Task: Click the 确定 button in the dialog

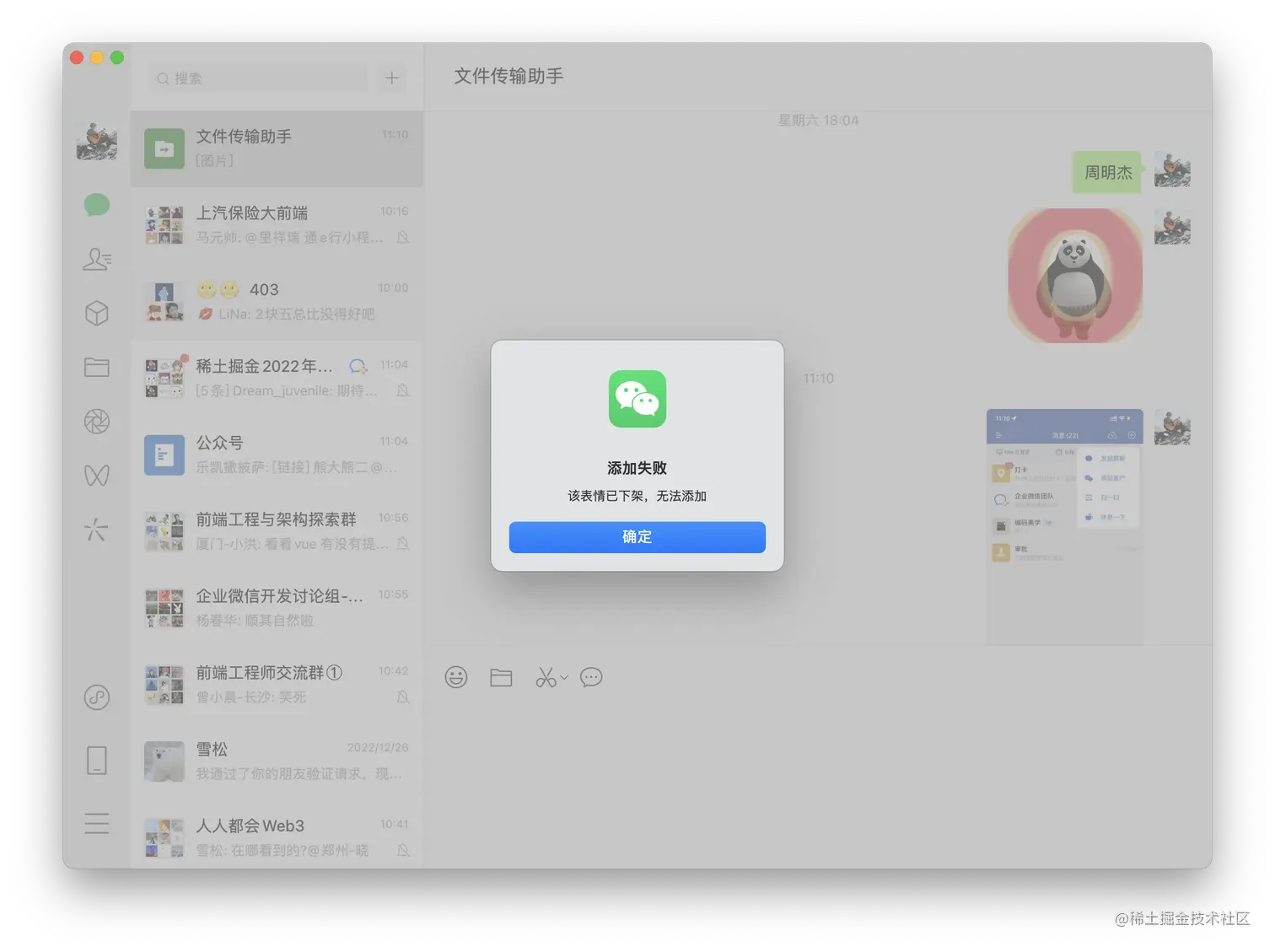Action: [637, 537]
